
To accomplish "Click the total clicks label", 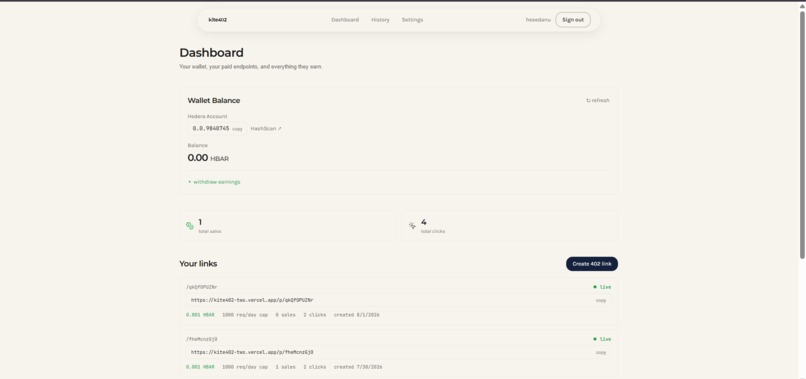I will (433, 231).
